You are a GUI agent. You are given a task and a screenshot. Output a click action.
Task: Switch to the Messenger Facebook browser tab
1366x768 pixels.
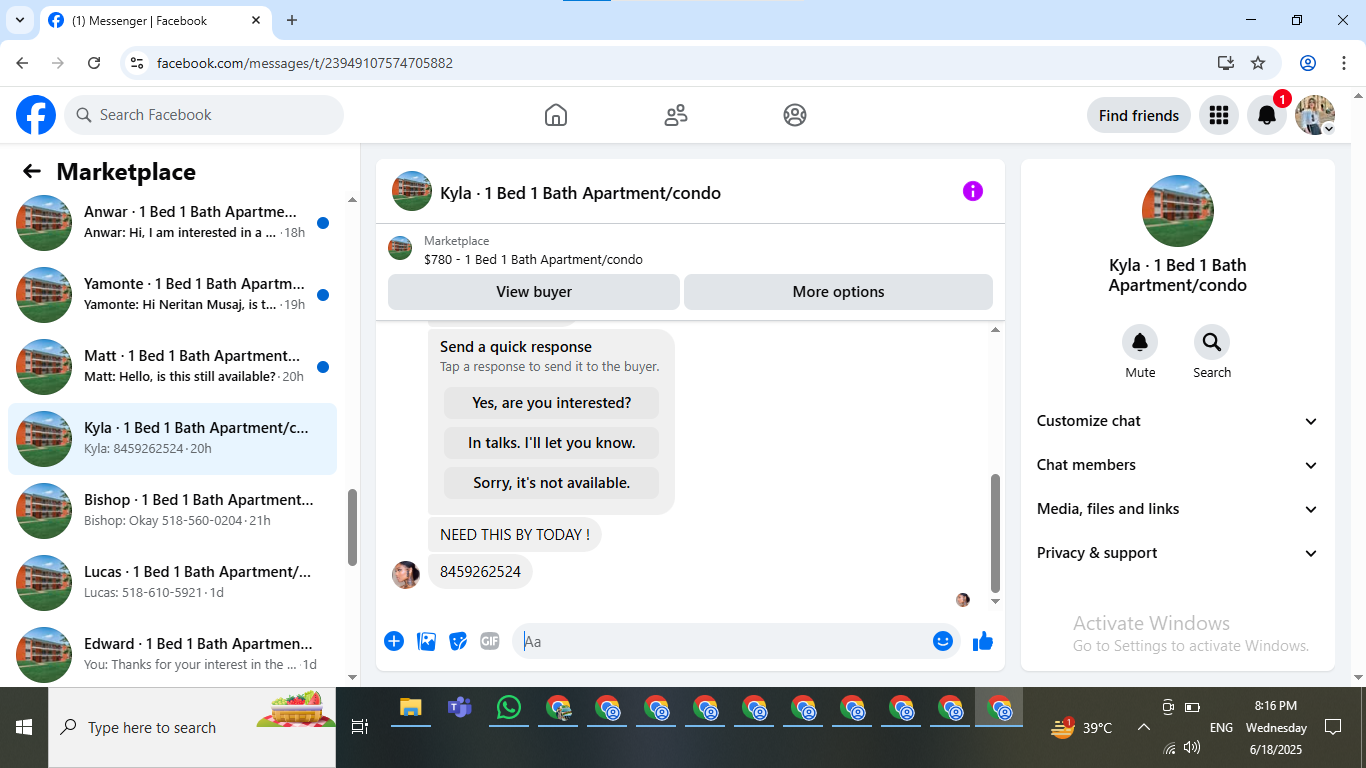(155, 21)
